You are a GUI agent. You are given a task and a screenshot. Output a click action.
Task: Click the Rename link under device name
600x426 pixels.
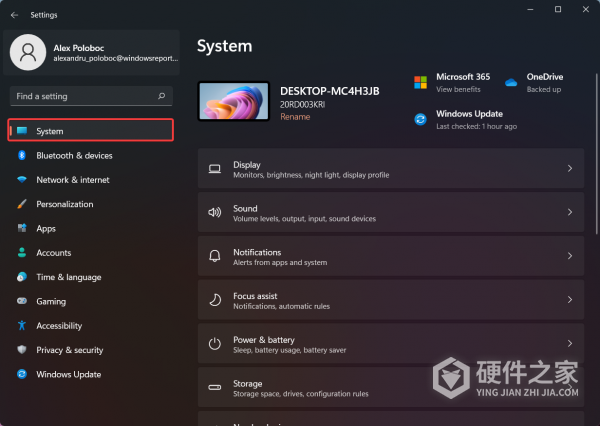(295, 117)
